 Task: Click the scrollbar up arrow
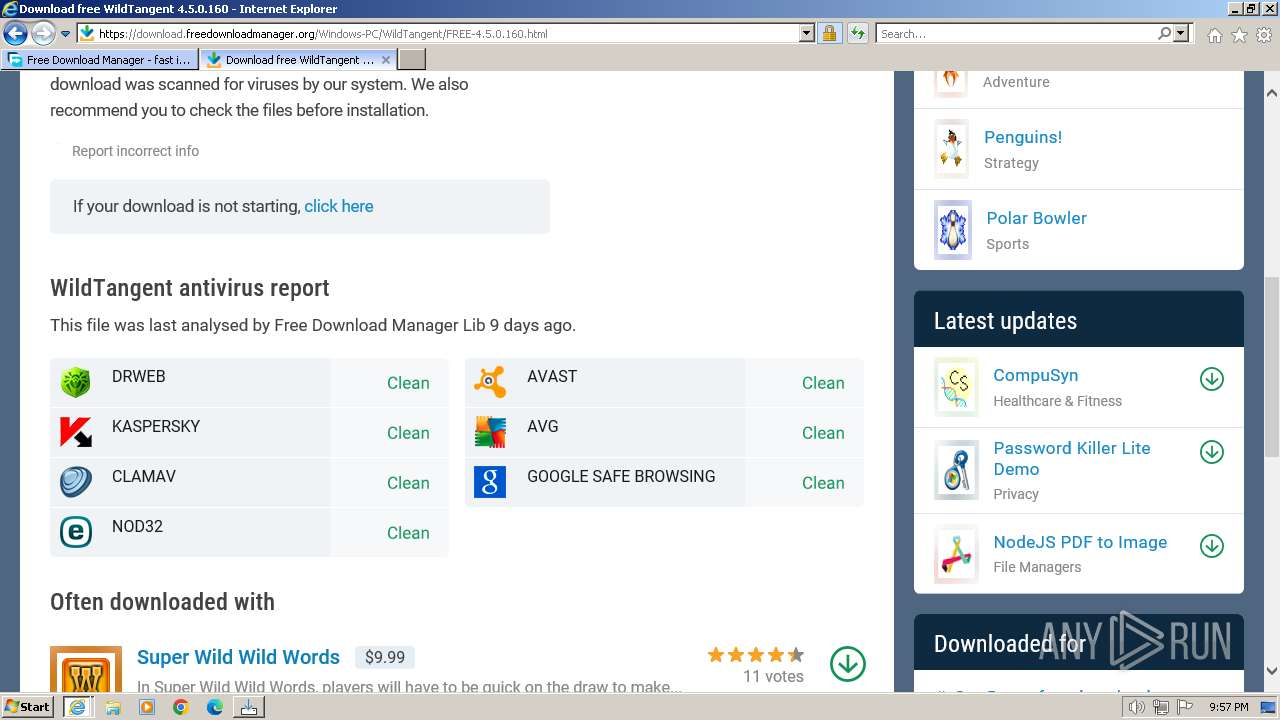pyautogui.click(x=1271, y=93)
